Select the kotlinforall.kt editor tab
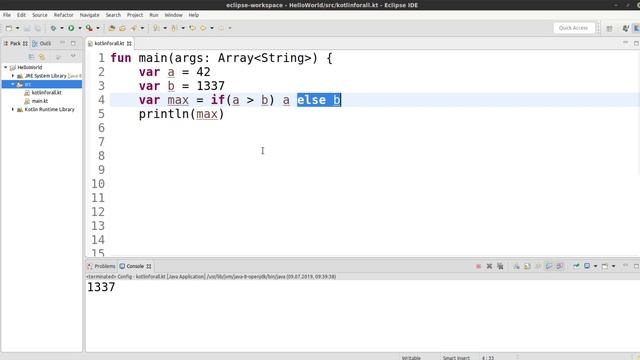 click(109, 43)
